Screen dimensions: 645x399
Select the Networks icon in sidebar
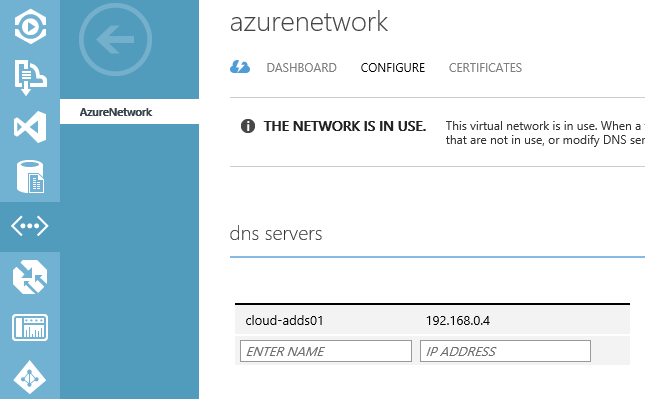(x=30, y=226)
